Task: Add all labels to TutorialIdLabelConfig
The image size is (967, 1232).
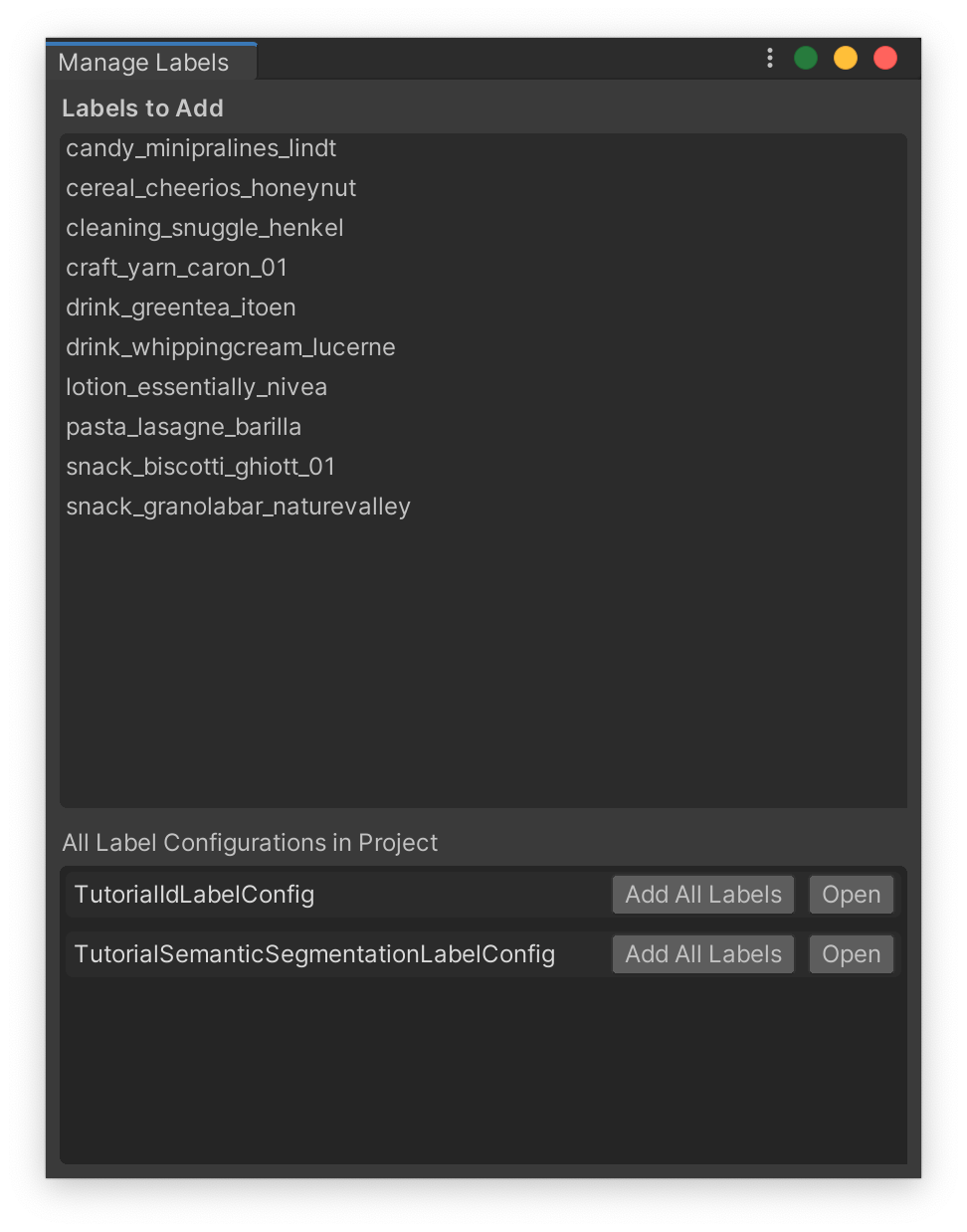Action: [x=702, y=895]
